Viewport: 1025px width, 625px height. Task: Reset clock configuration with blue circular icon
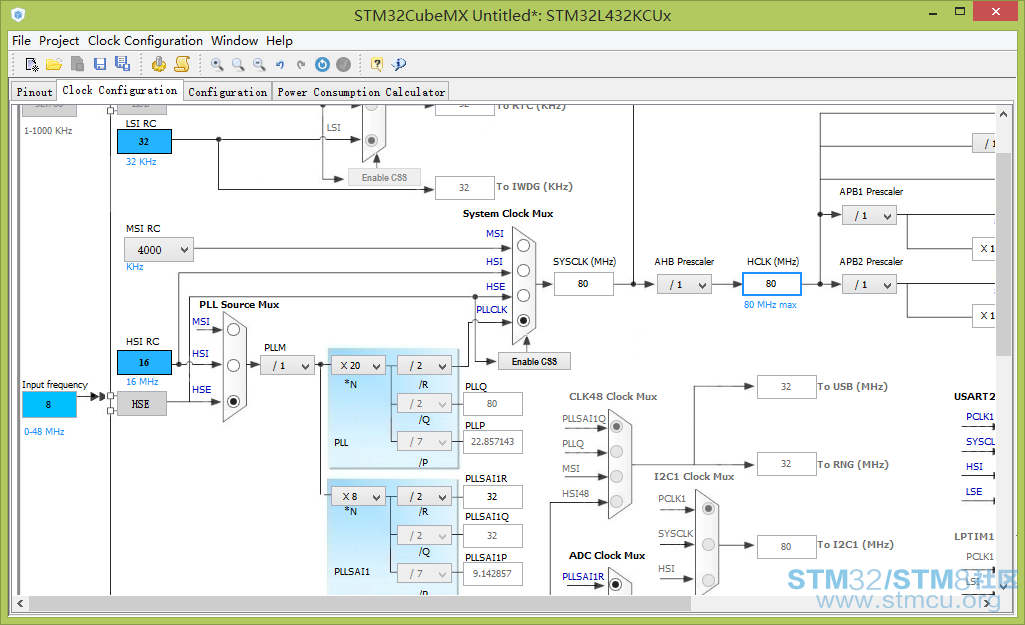322,64
